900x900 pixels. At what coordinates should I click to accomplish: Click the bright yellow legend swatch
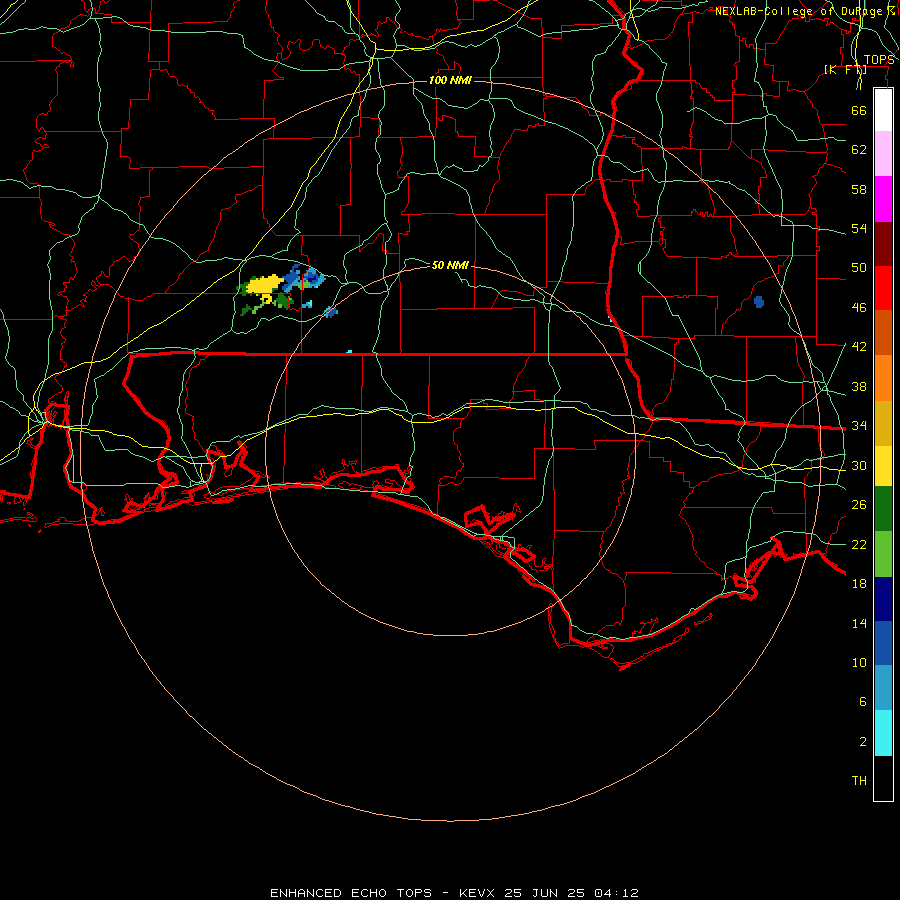pyautogui.click(x=883, y=466)
